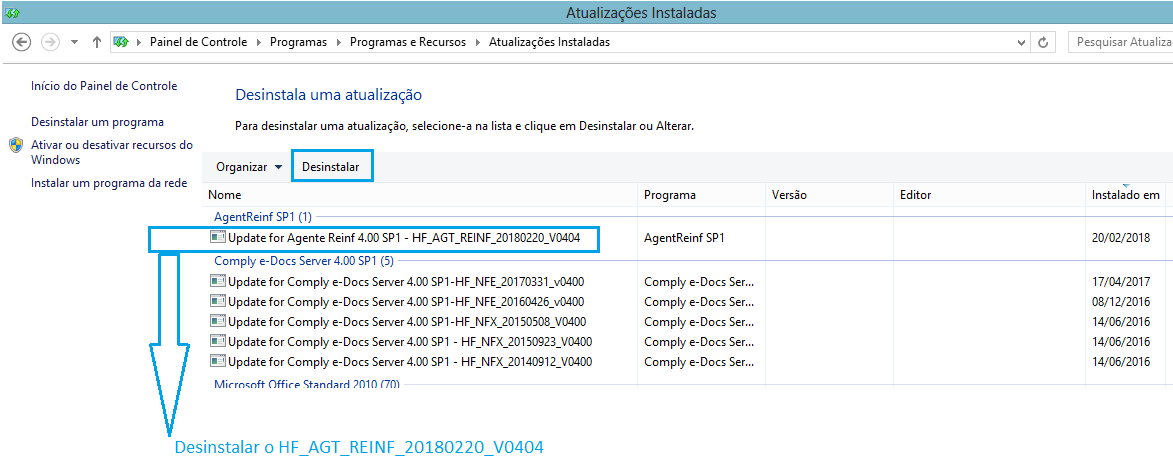Click icon of Agente Reinf update row

point(218,238)
